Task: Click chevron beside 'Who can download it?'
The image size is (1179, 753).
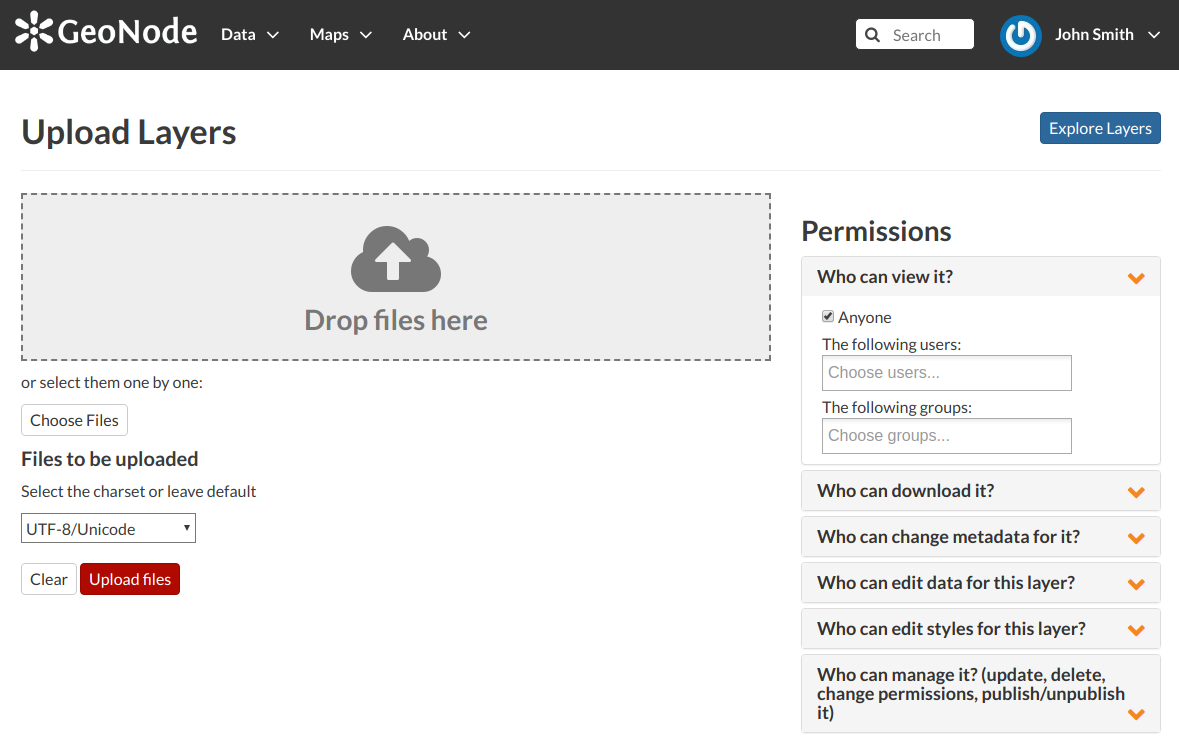Action: [x=1135, y=492]
